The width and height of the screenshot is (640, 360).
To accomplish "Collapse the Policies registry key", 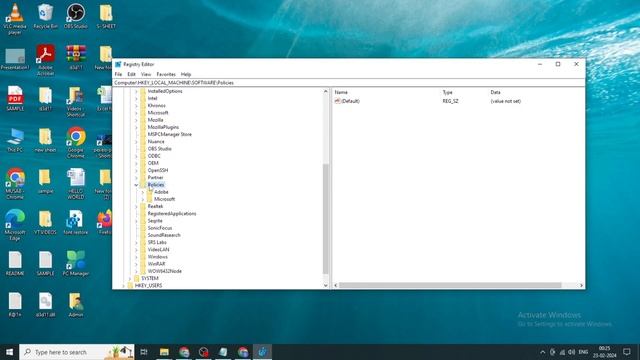I will click(x=136, y=185).
